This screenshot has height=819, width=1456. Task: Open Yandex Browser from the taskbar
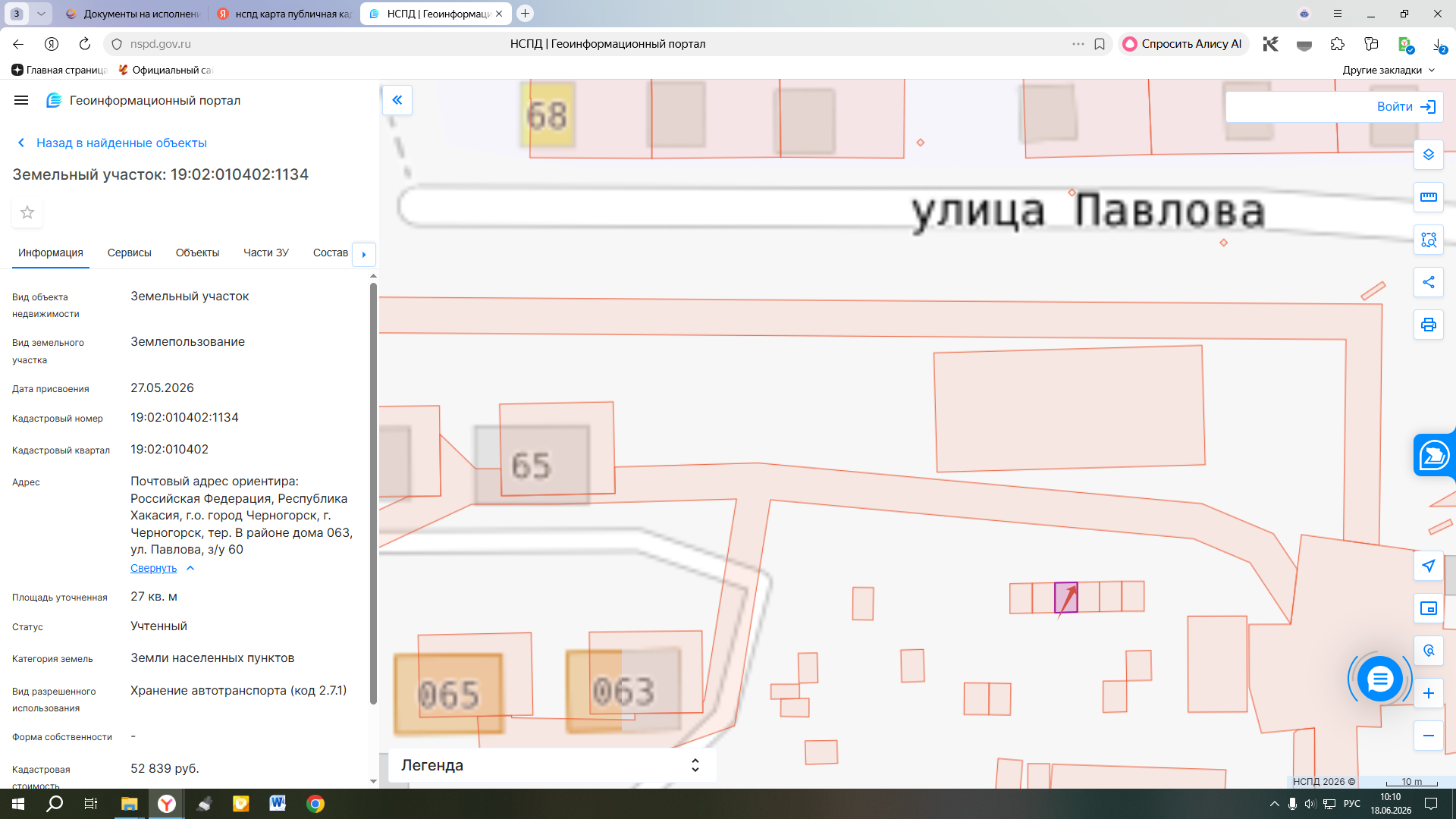167,804
